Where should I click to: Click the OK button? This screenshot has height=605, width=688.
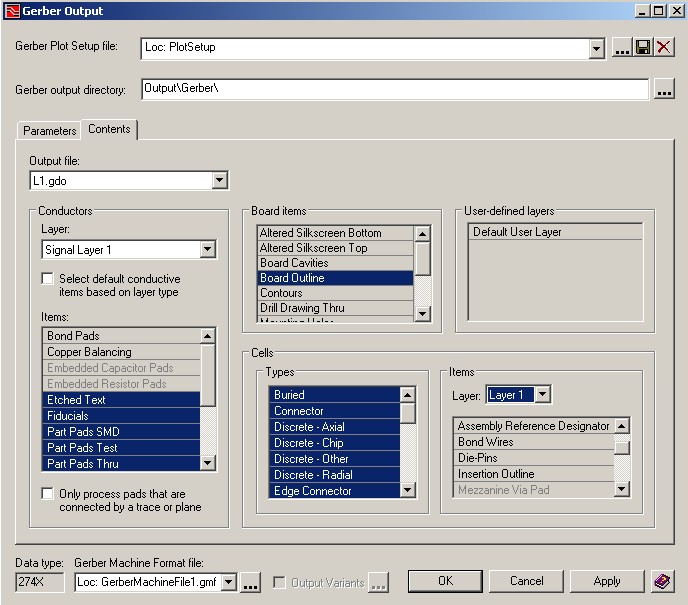click(445, 581)
